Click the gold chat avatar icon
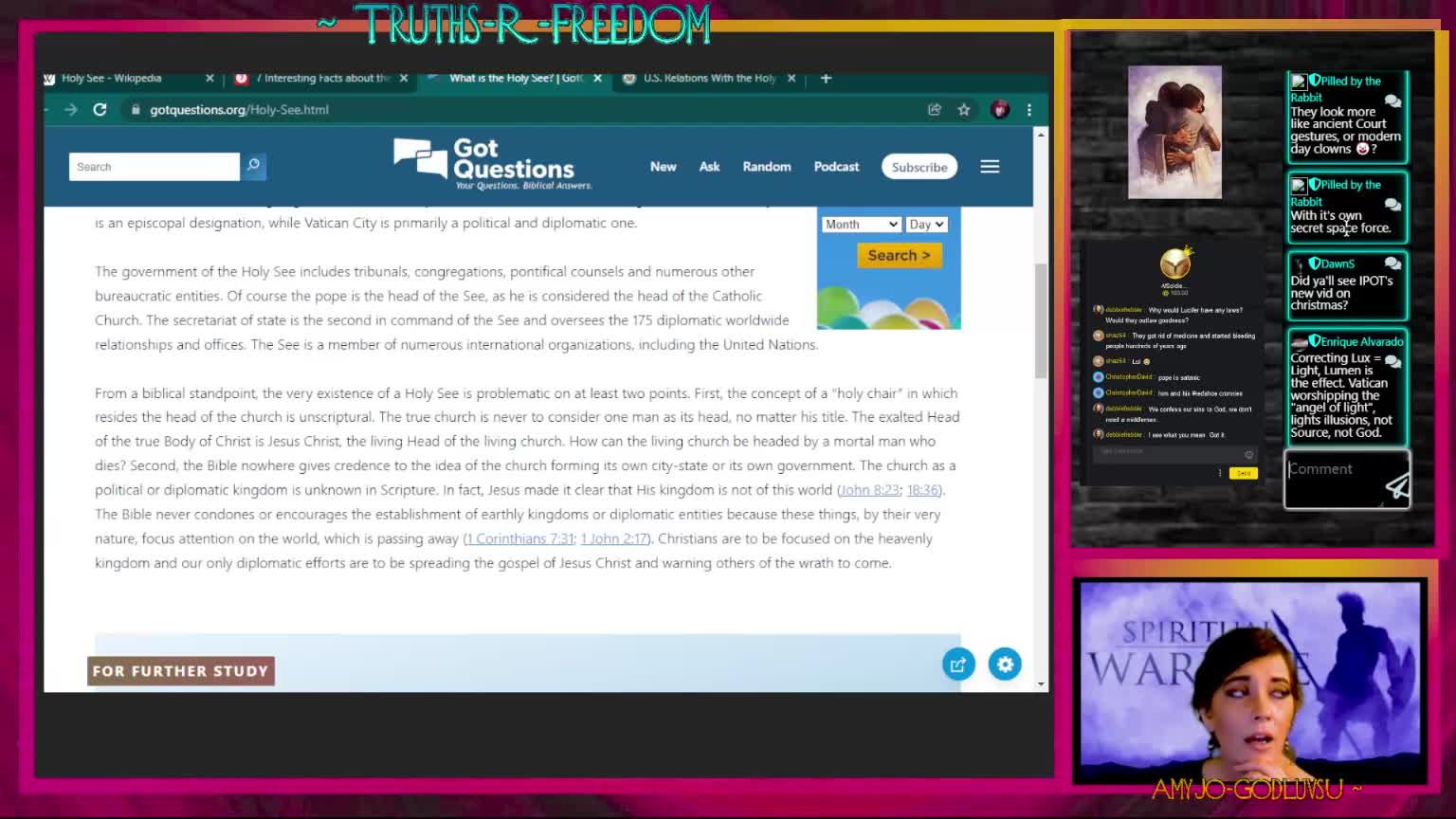Image resolution: width=1456 pixels, height=819 pixels. coord(1175,263)
